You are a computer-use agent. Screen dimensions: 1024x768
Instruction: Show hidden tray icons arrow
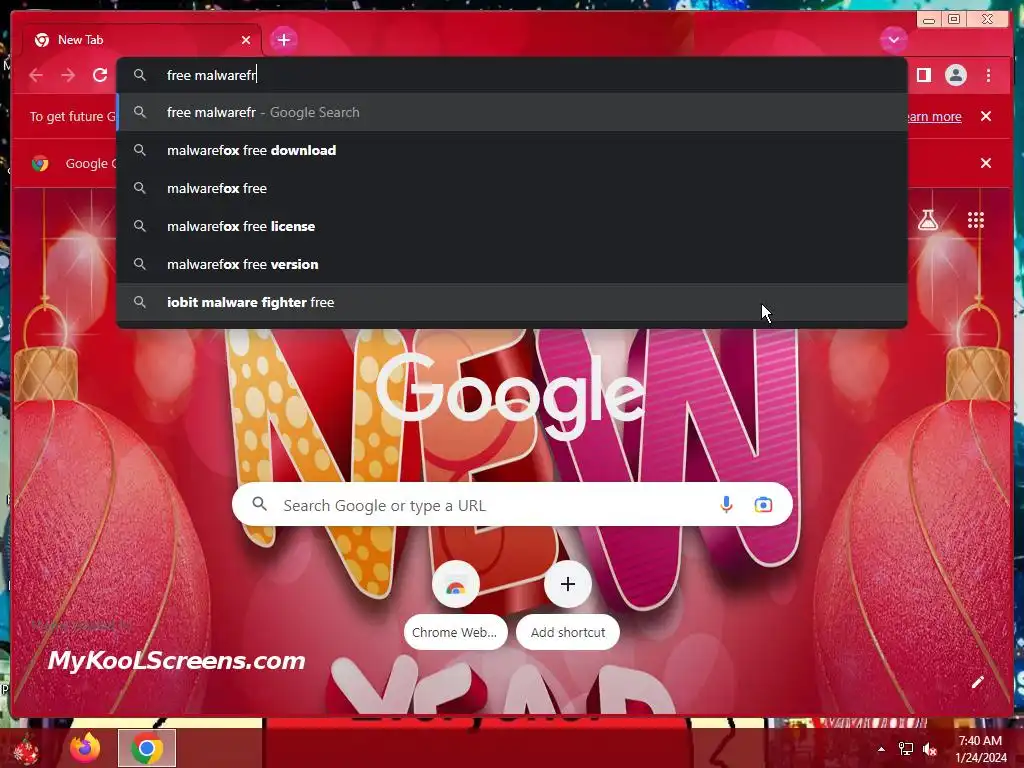pyautogui.click(x=881, y=749)
